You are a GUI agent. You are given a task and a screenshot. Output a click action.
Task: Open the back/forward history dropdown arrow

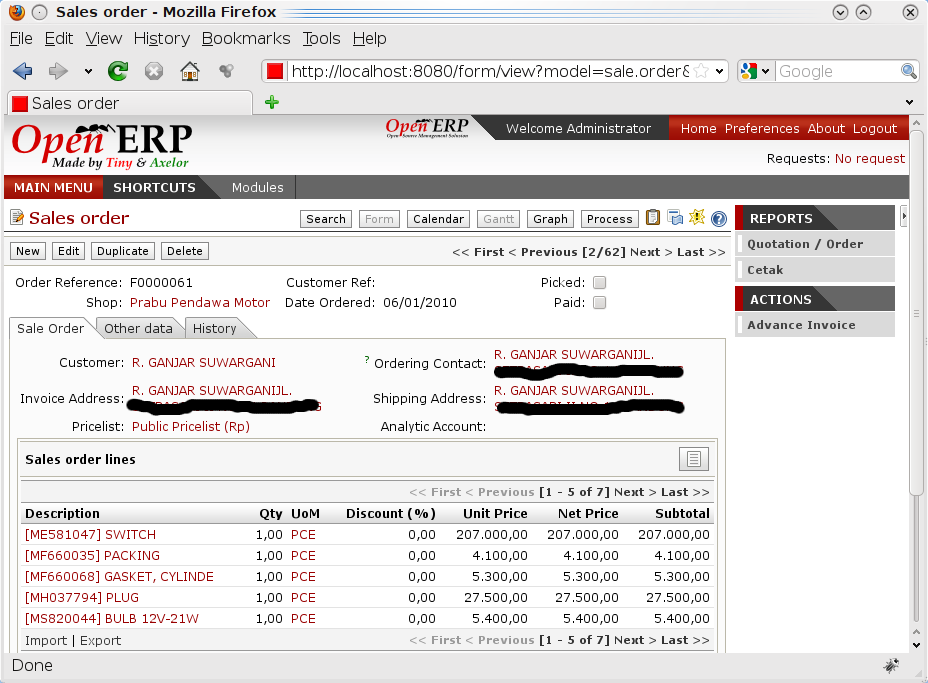point(88,72)
